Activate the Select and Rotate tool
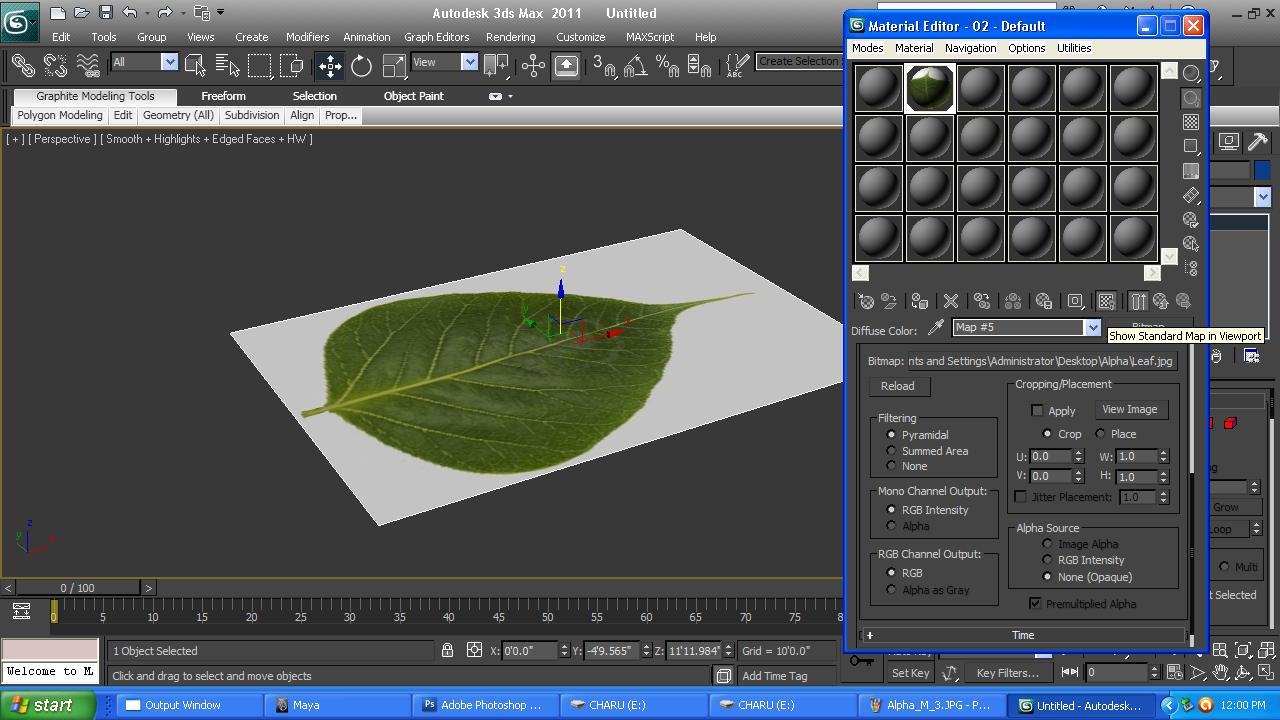The width and height of the screenshot is (1280, 720). (360, 66)
